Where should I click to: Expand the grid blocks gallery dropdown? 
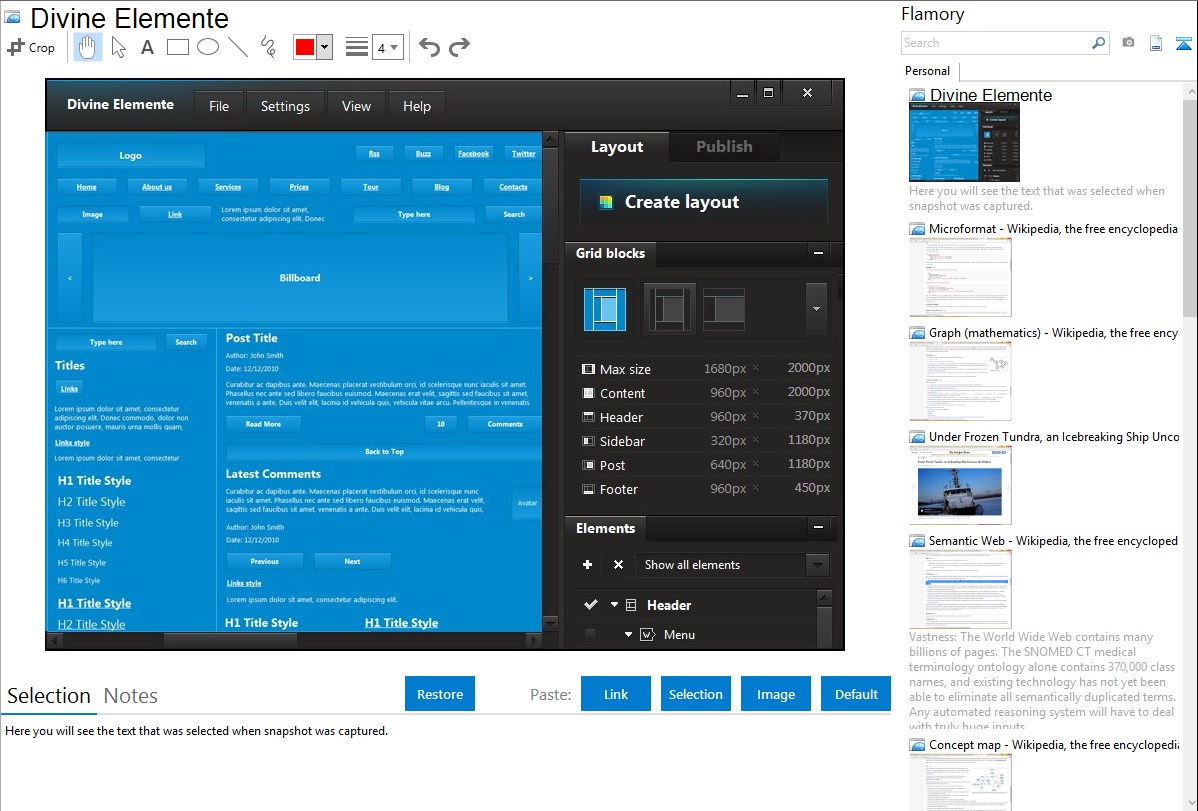click(816, 309)
